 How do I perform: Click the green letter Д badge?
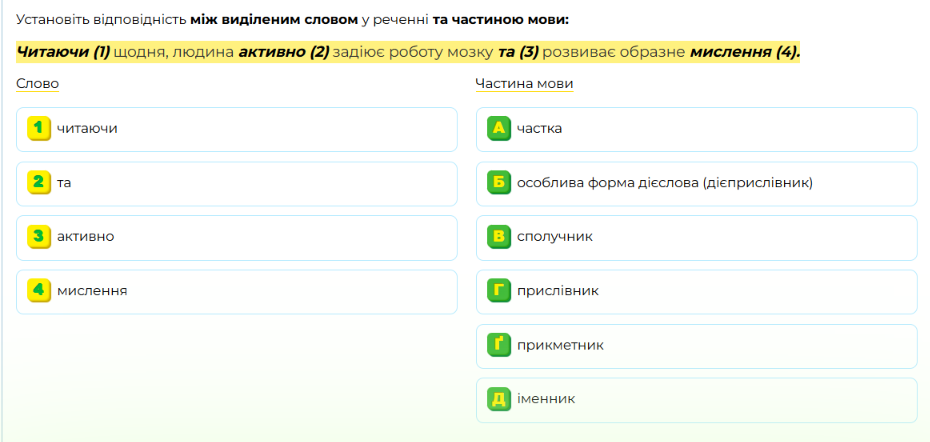[x=499, y=399]
